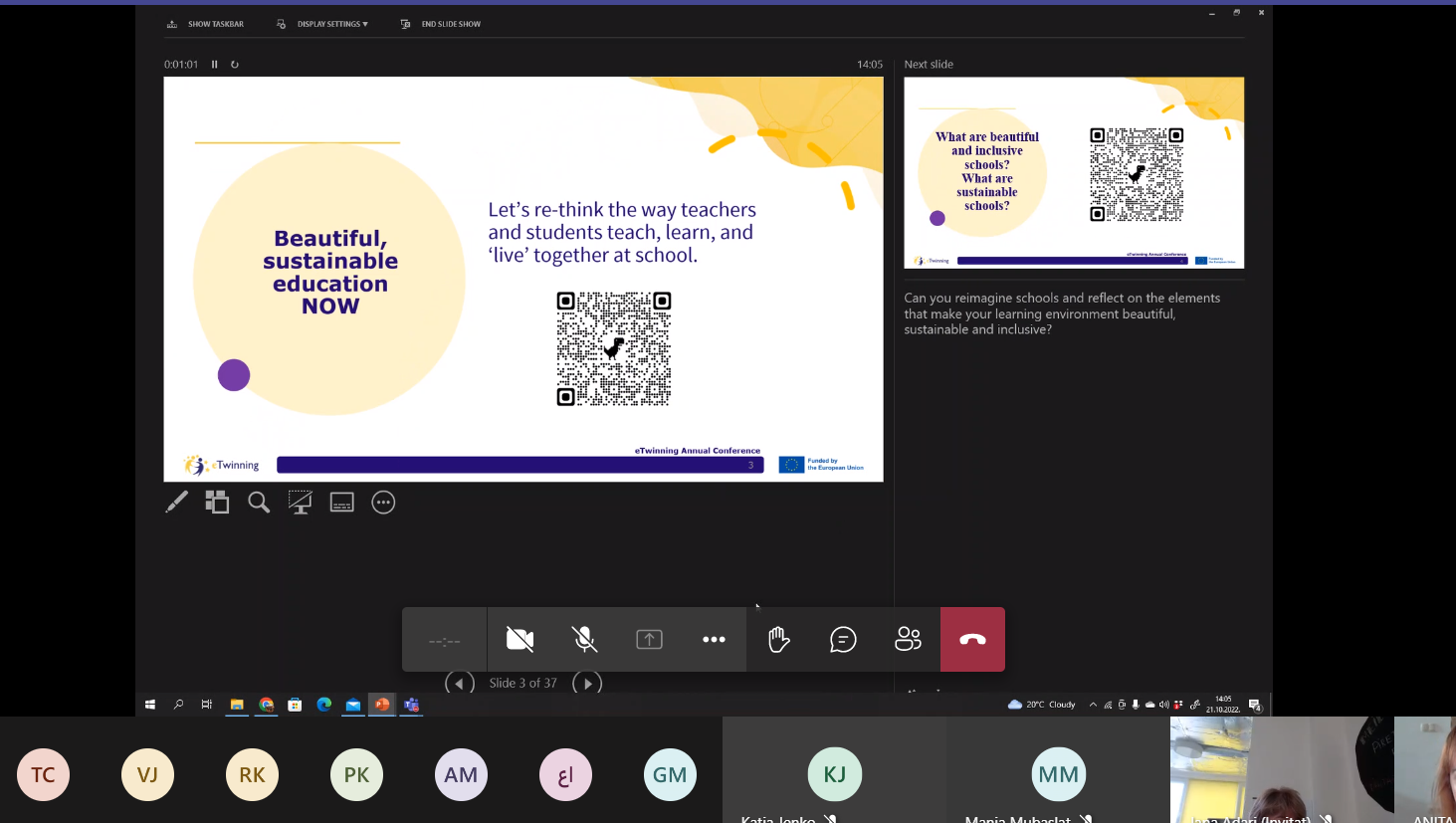Select participant avatar GM
The width and height of the screenshot is (1456, 823).
coord(670,774)
